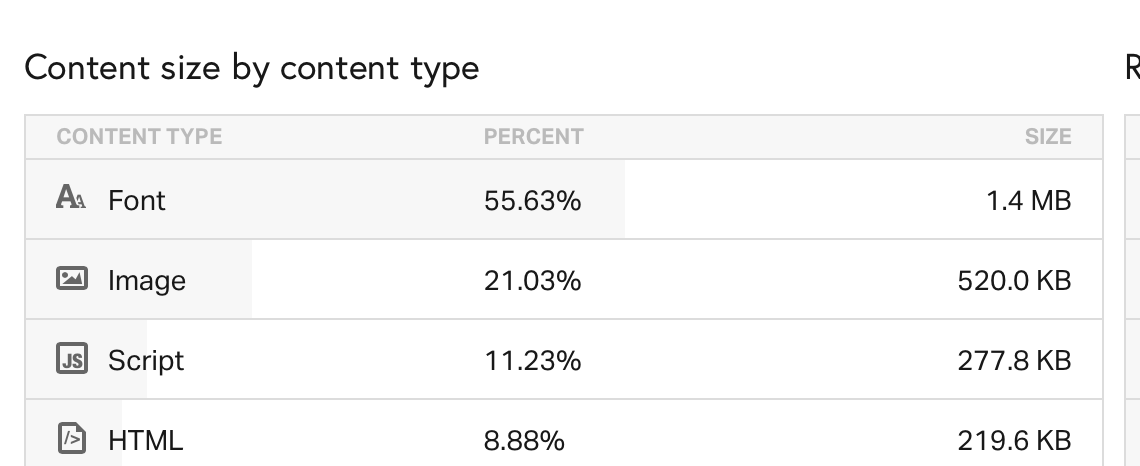Viewport: 1140px width, 466px height.
Task: Click the Content size by content type heading
Action: [x=251, y=68]
